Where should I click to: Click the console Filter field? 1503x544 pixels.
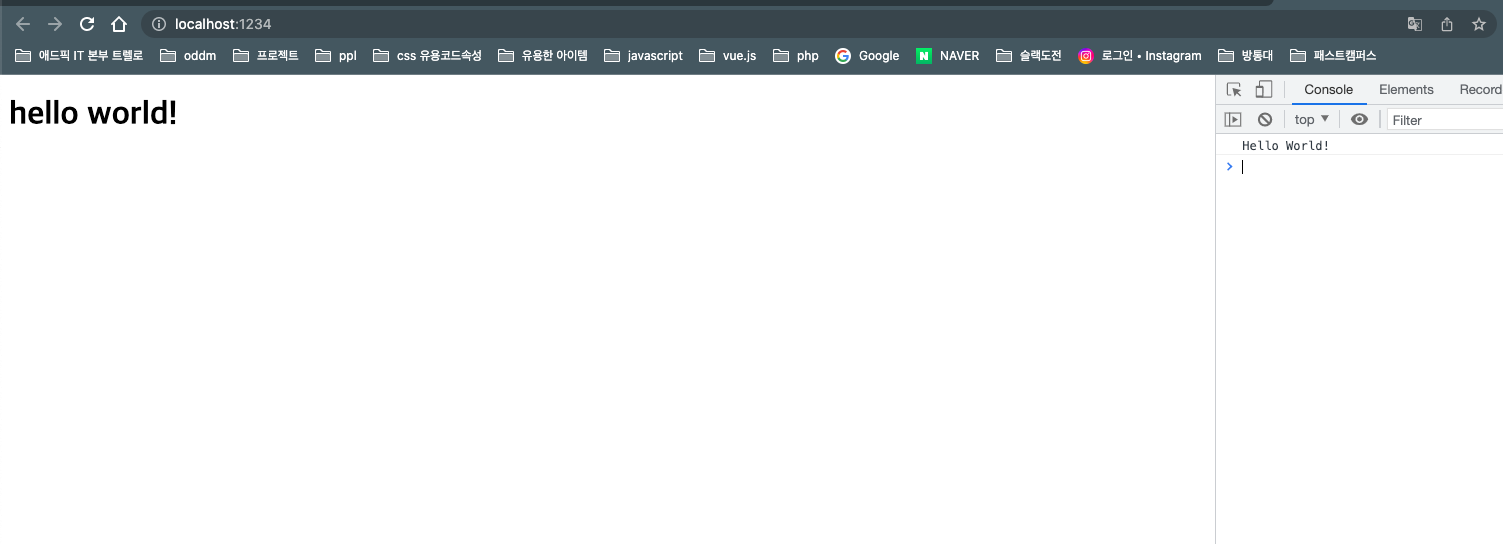[x=1445, y=120]
